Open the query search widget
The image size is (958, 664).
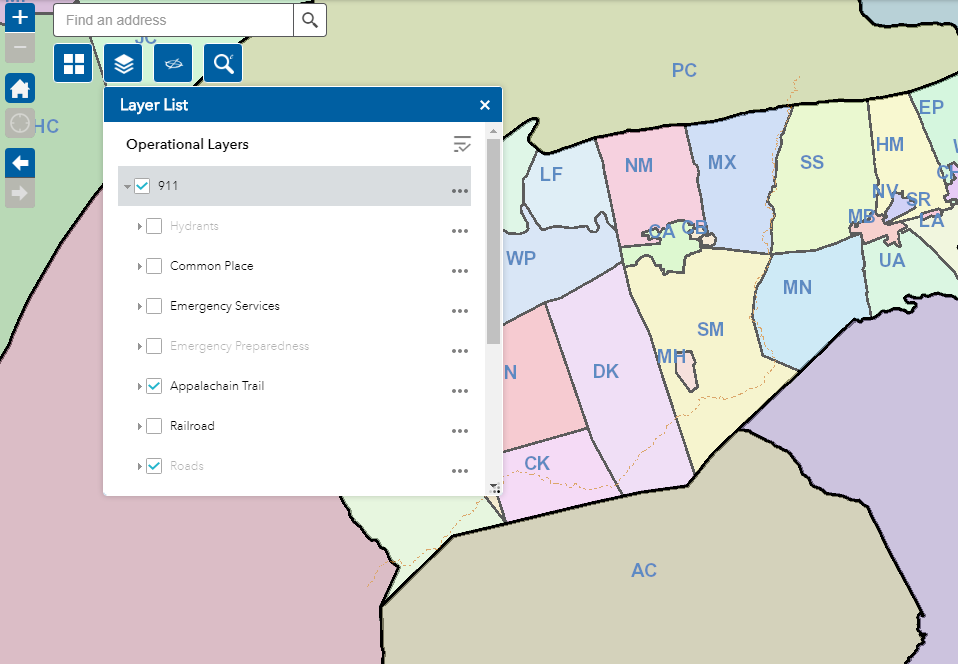pyautogui.click(x=223, y=63)
